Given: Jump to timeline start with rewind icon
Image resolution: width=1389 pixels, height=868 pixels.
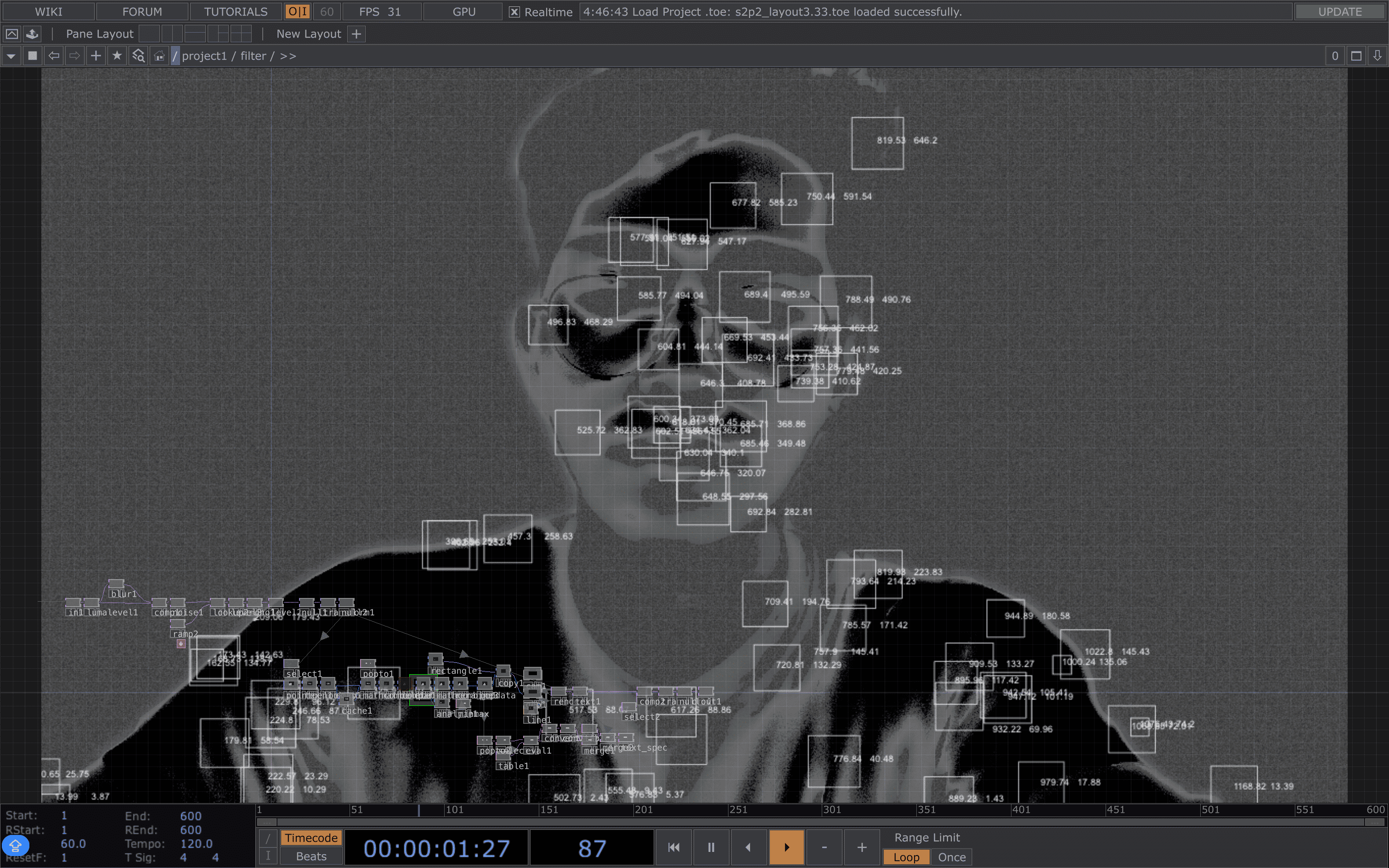Looking at the screenshot, I should (674, 847).
